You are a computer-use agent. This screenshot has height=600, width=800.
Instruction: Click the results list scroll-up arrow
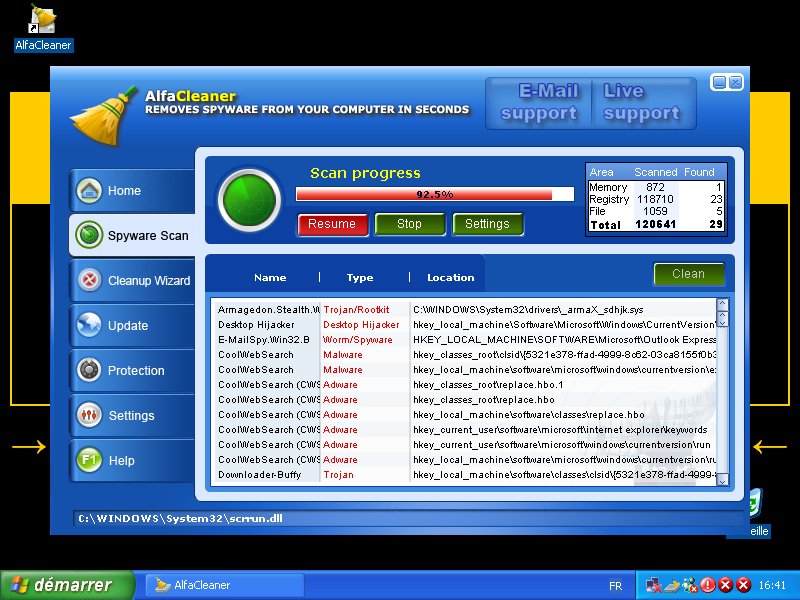[x=722, y=305]
